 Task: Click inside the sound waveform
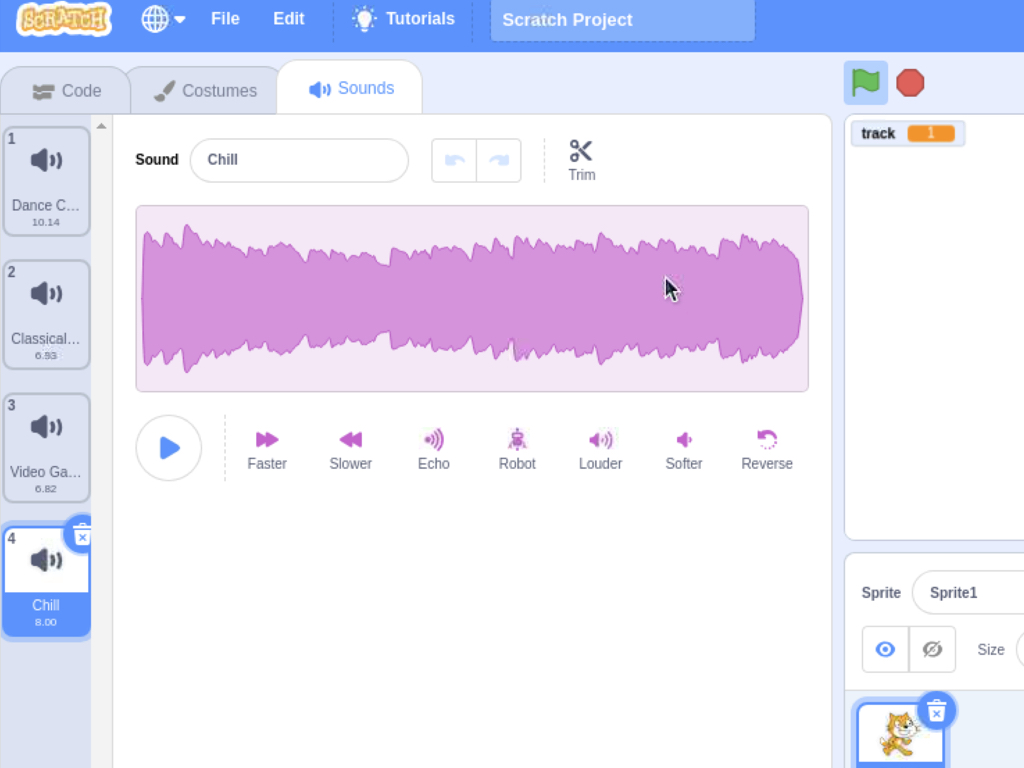pyautogui.click(x=472, y=298)
